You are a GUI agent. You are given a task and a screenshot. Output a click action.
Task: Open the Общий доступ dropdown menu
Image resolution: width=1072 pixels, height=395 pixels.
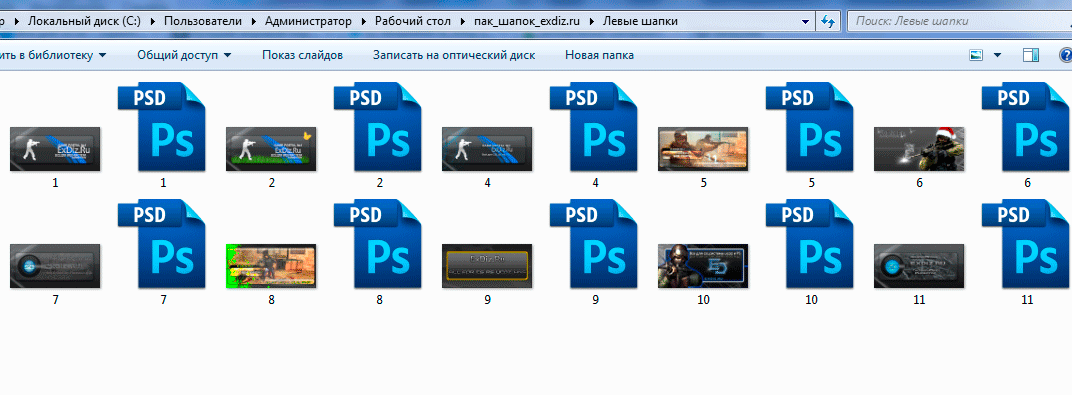pyautogui.click(x=184, y=55)
